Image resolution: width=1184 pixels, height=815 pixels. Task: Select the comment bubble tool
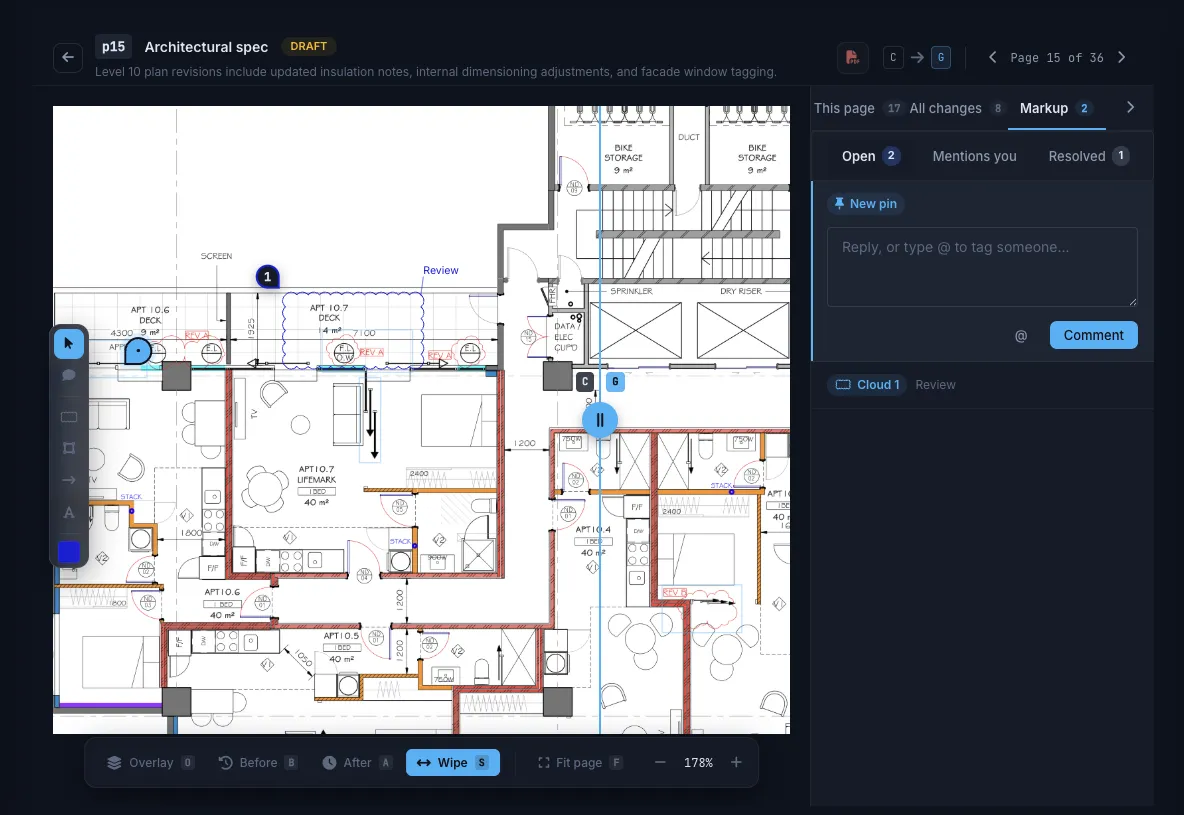(69, 375)
